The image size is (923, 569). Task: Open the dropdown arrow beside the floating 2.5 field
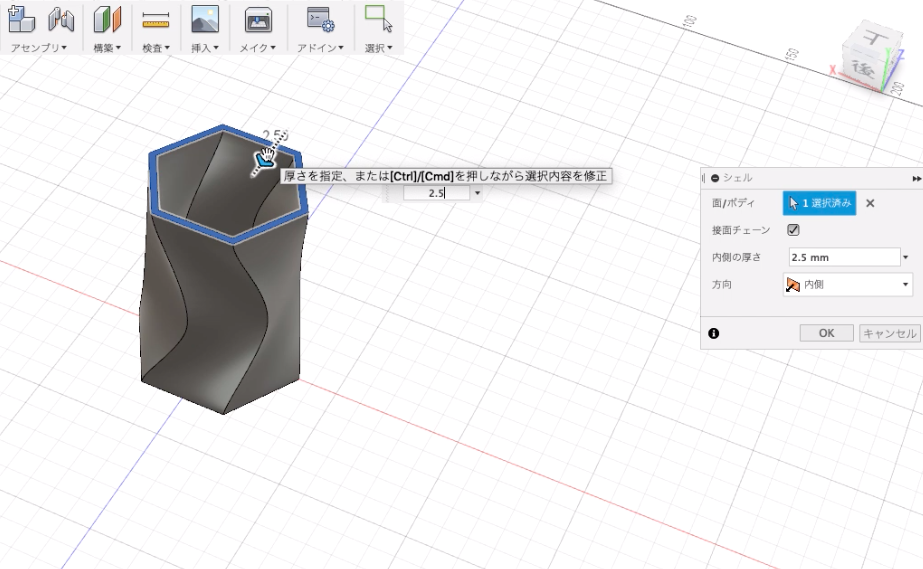click(477, 193)
